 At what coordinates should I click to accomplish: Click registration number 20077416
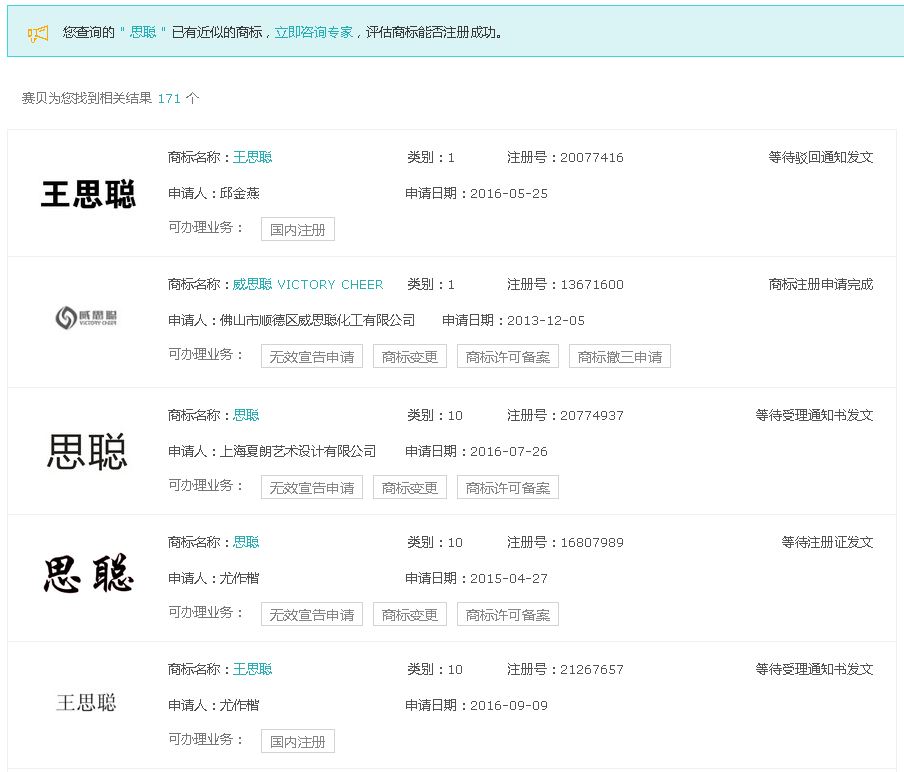pyautogui.click(x=592, y=157)
